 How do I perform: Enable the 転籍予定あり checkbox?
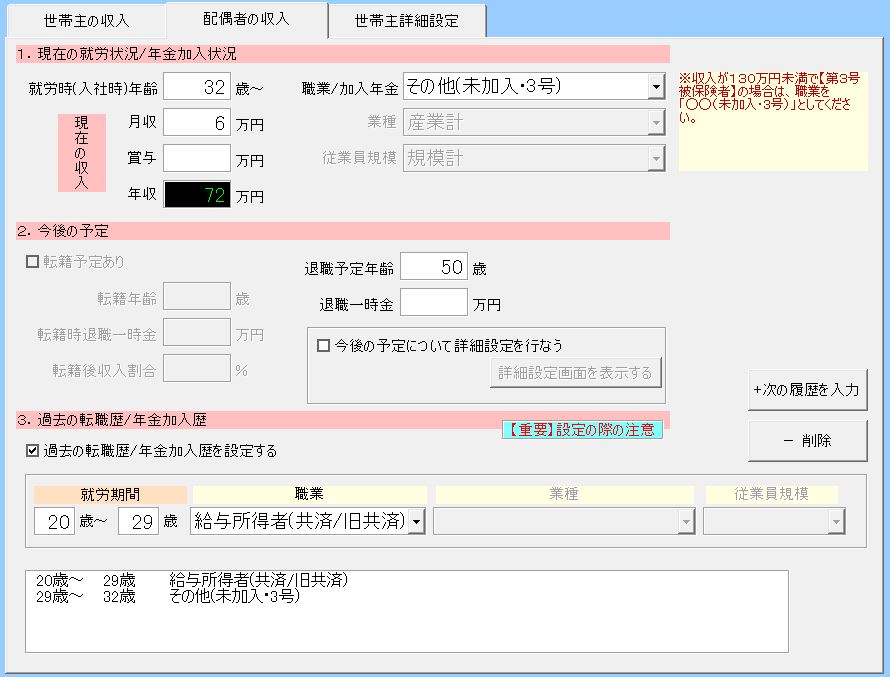click(32, 262)
